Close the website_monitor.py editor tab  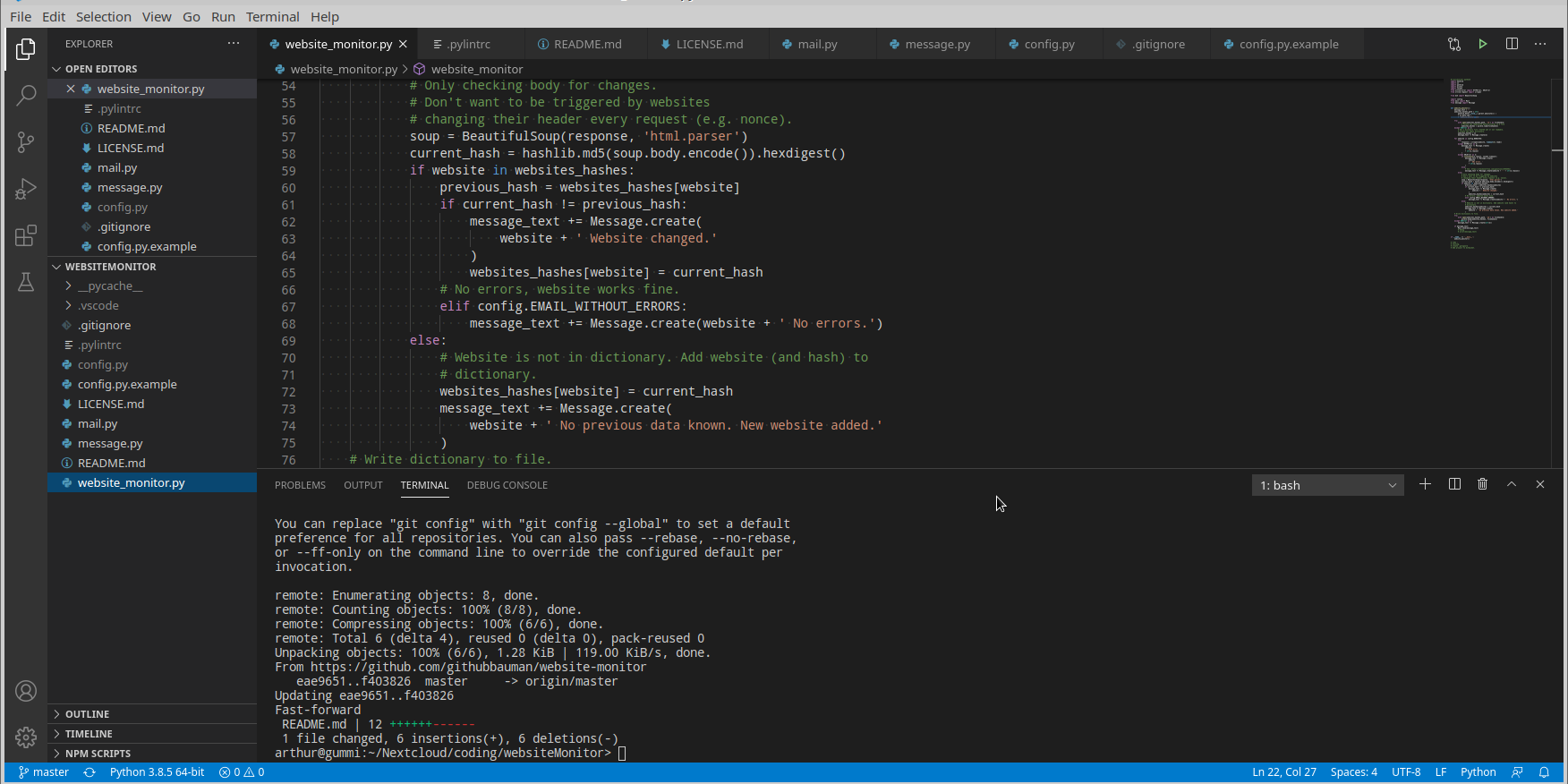(403, 44)
